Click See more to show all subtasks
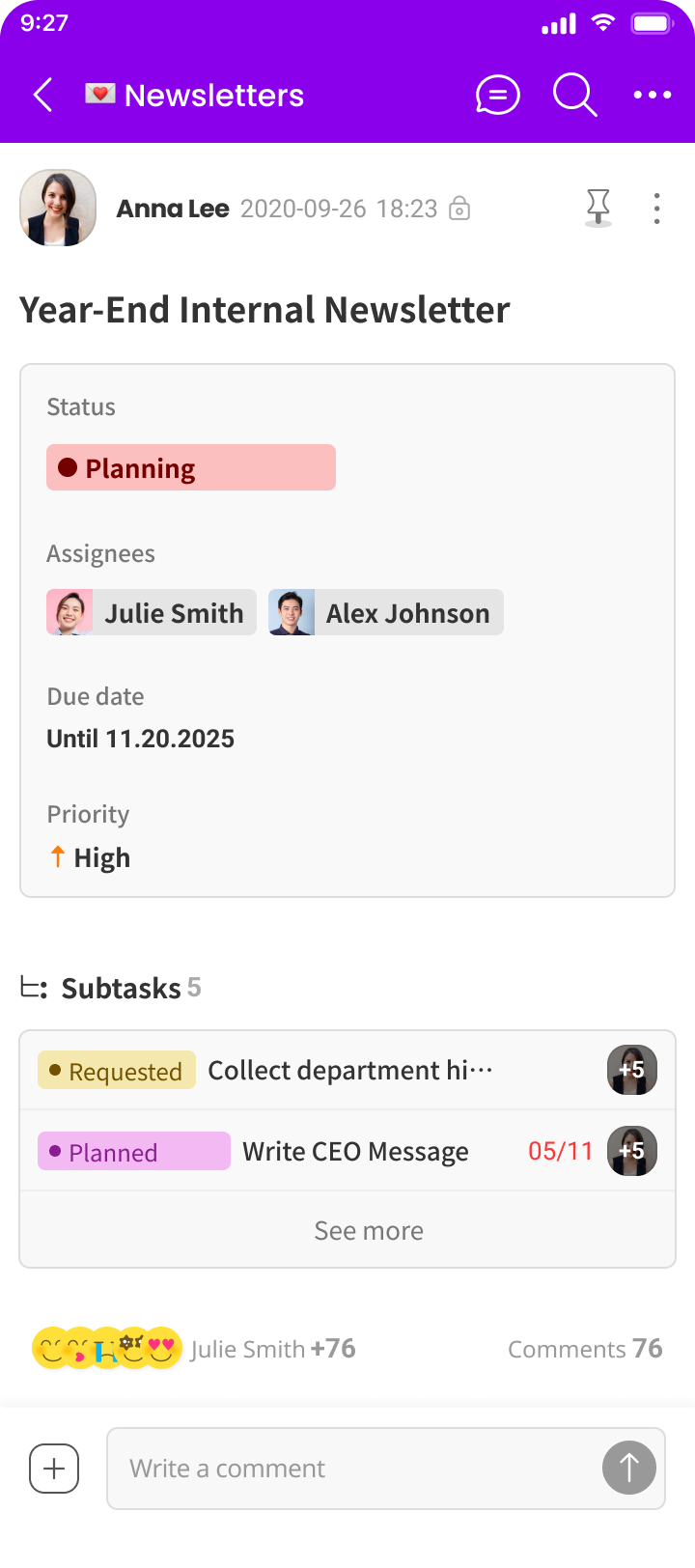 368,1230
